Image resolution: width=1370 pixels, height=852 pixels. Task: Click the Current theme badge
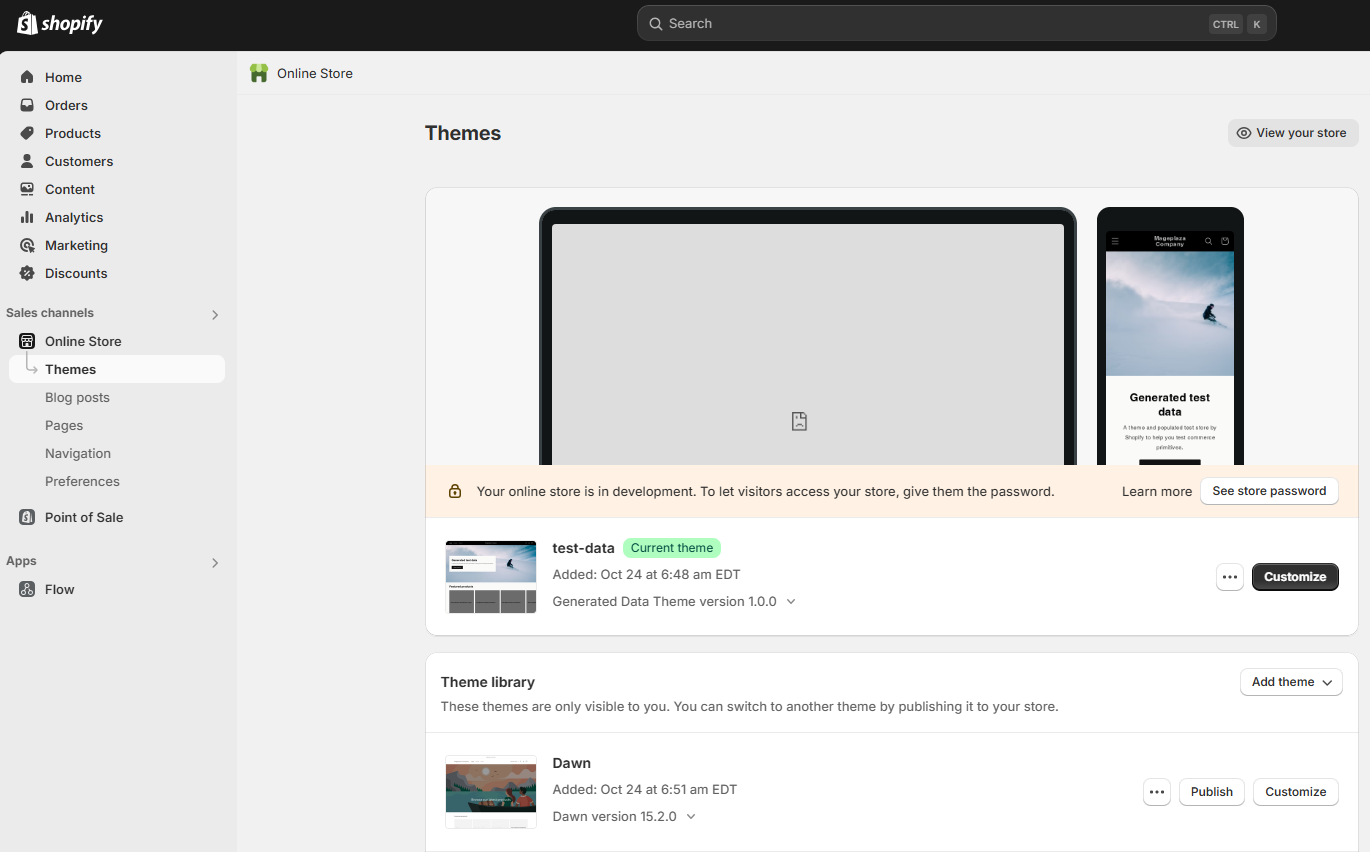[672, 548]
